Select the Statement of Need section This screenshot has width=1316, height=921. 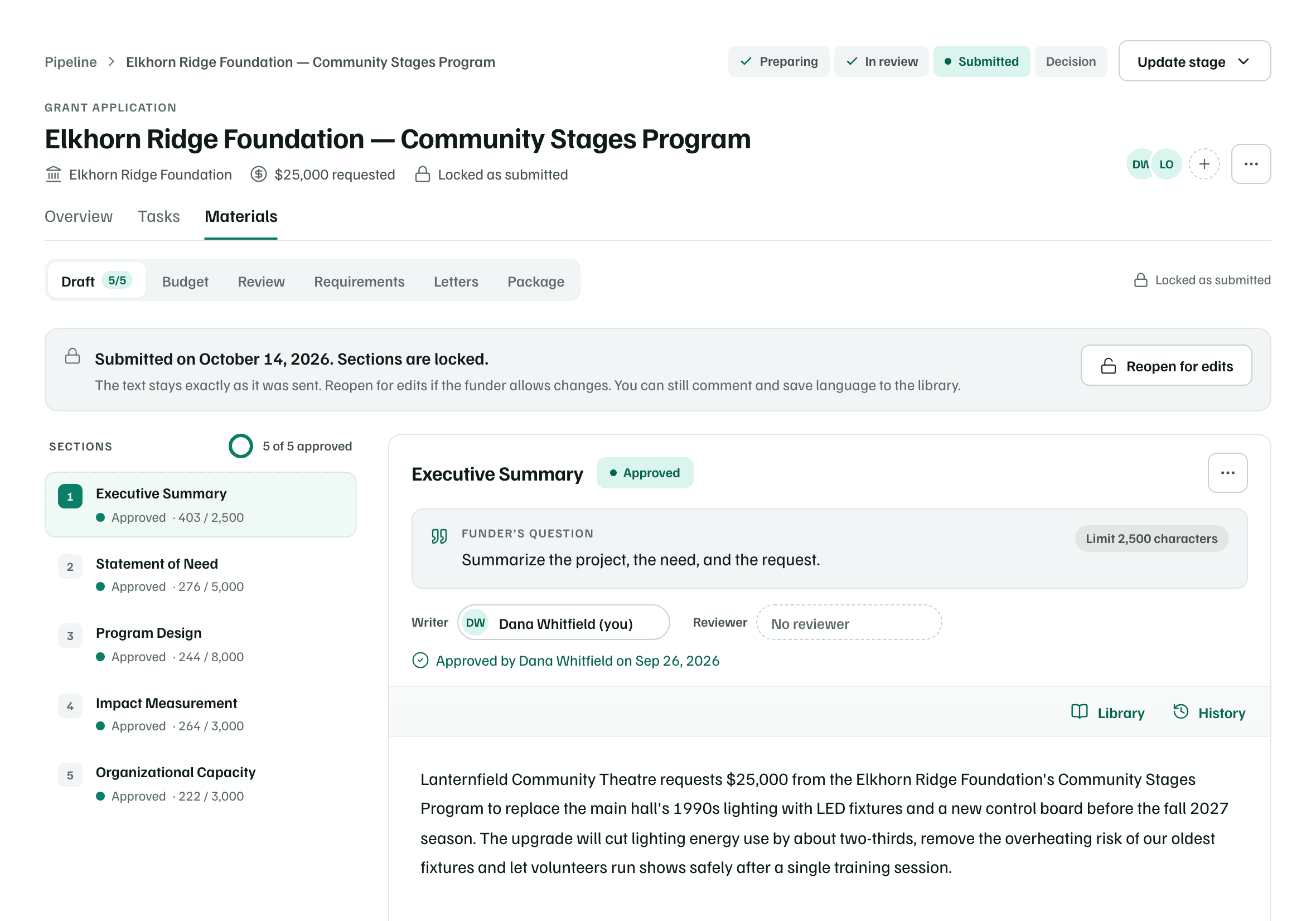201,574
